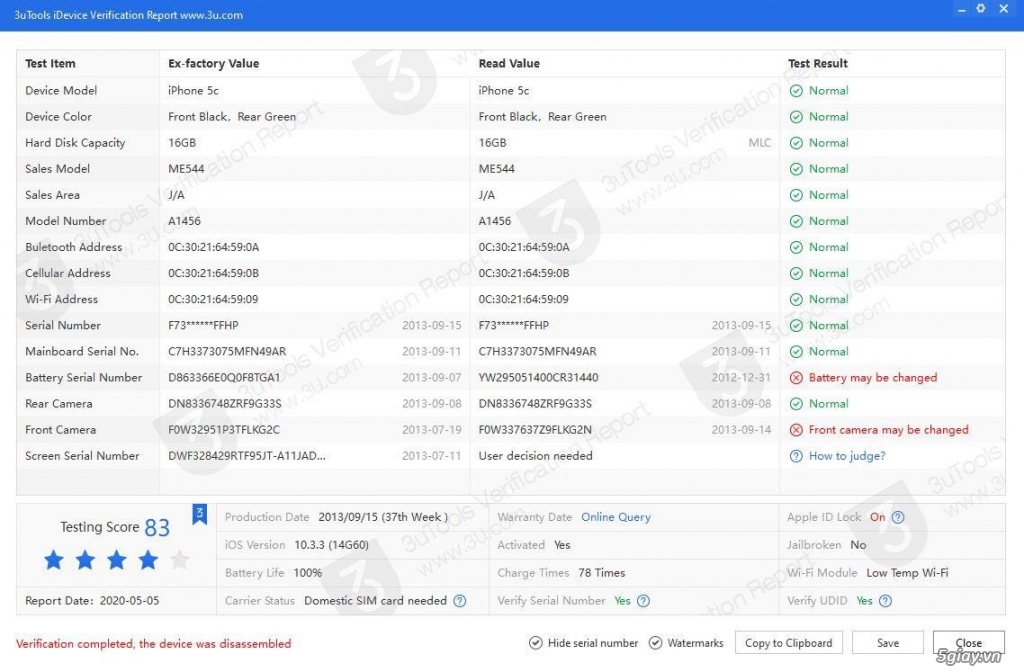Viewport: 1024px width, 672px height.
Task: Click red X icon for Front camera changed
Action: pyautogui.click(x=796, y=430)
